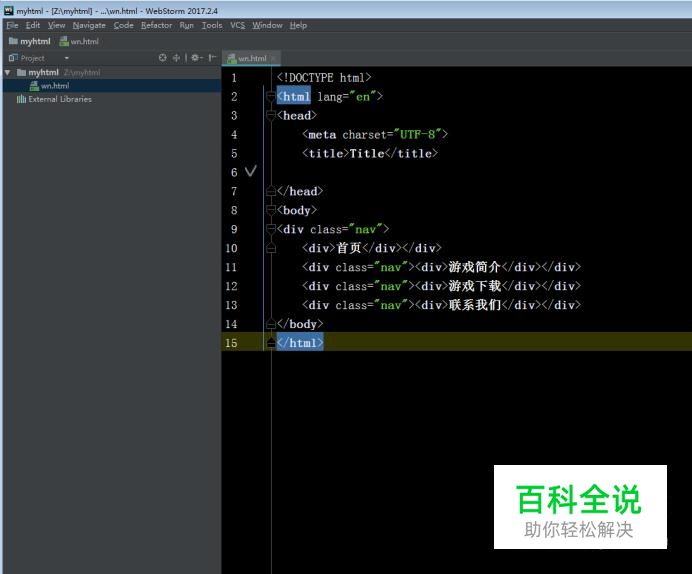The image size is (692, 574).
Task: Close the wn.html editor tab
Action: pos(274,58)
